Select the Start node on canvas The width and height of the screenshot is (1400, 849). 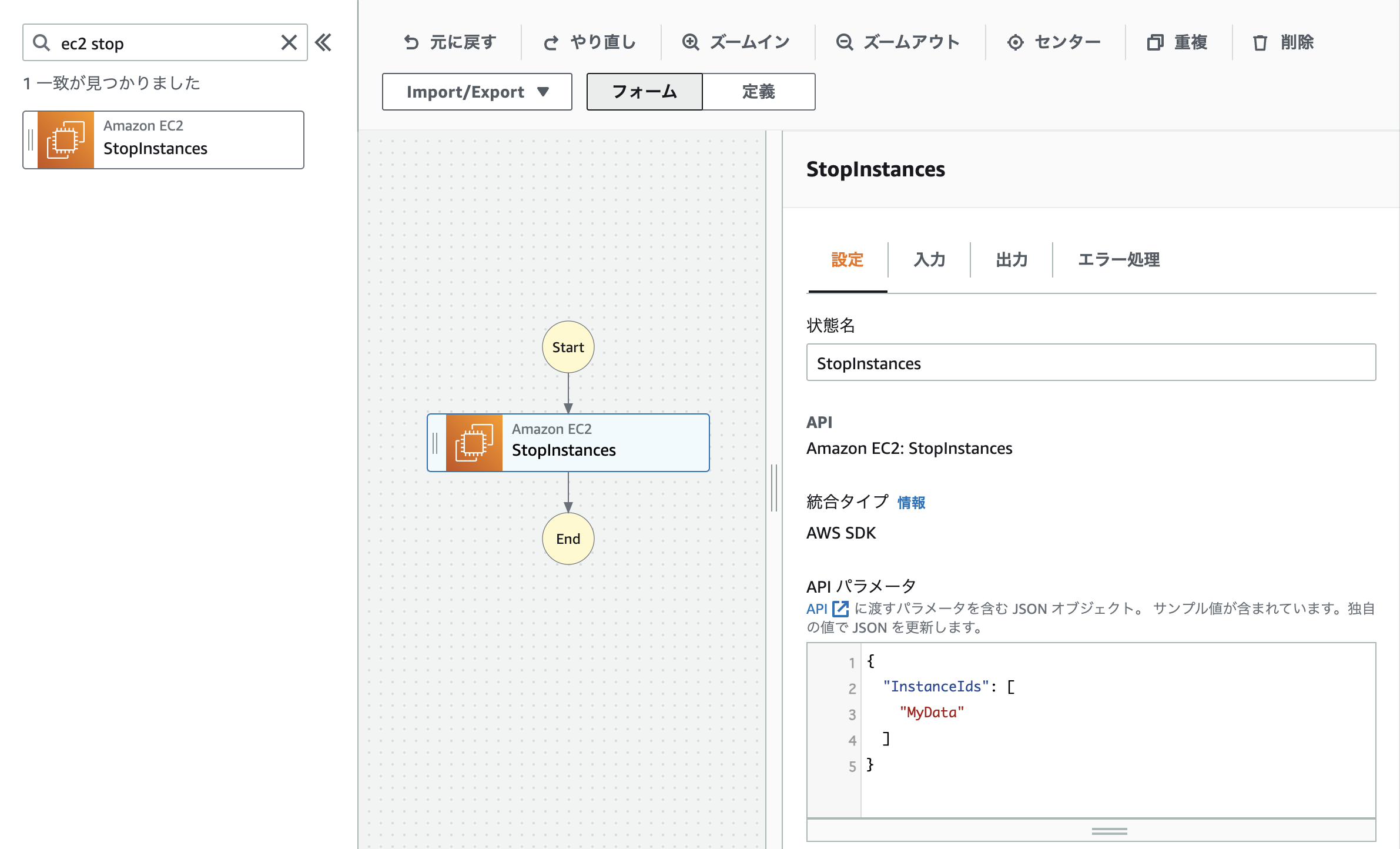point(568,347)
